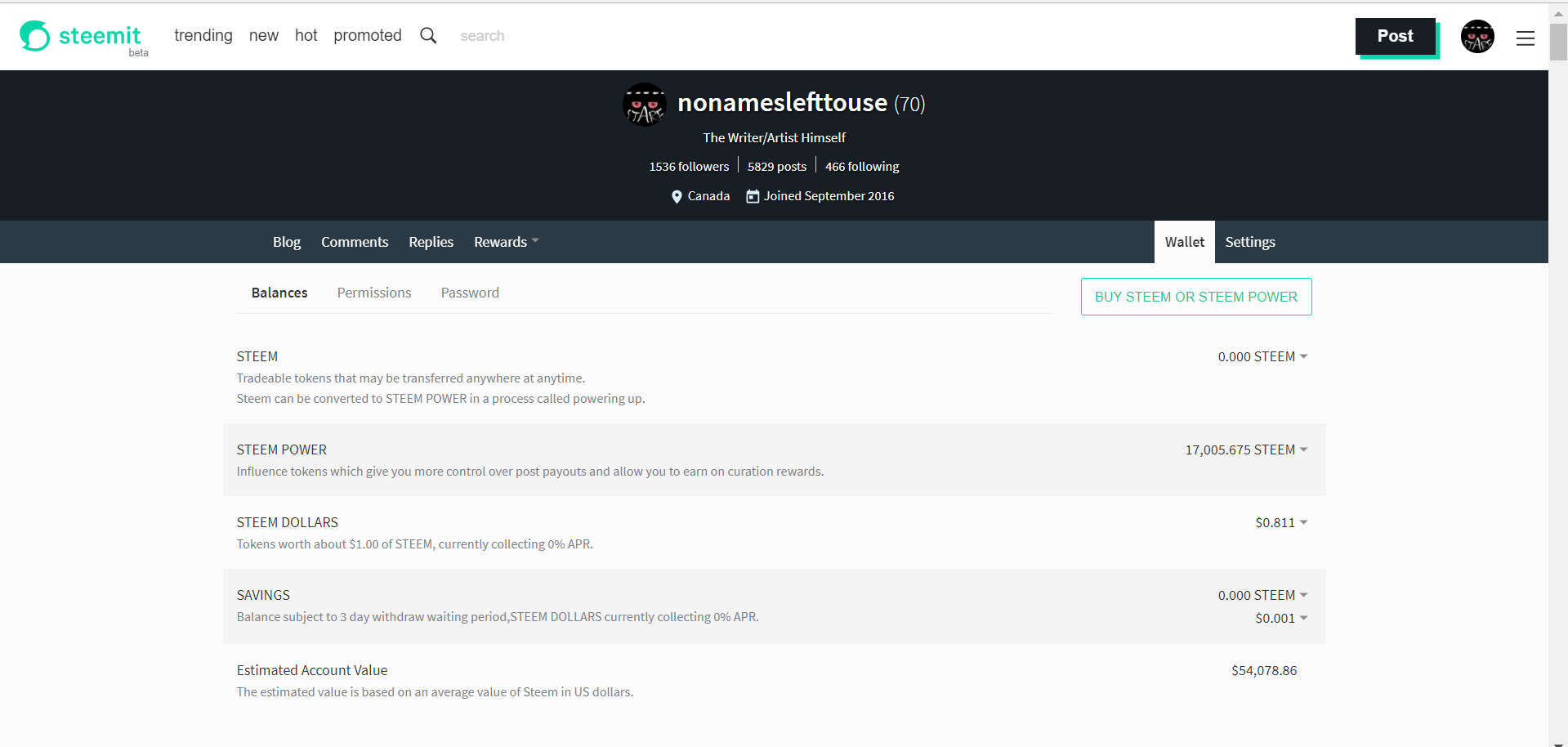
Task: Click the Estimated Account Value label
Action: pos(312,670)
